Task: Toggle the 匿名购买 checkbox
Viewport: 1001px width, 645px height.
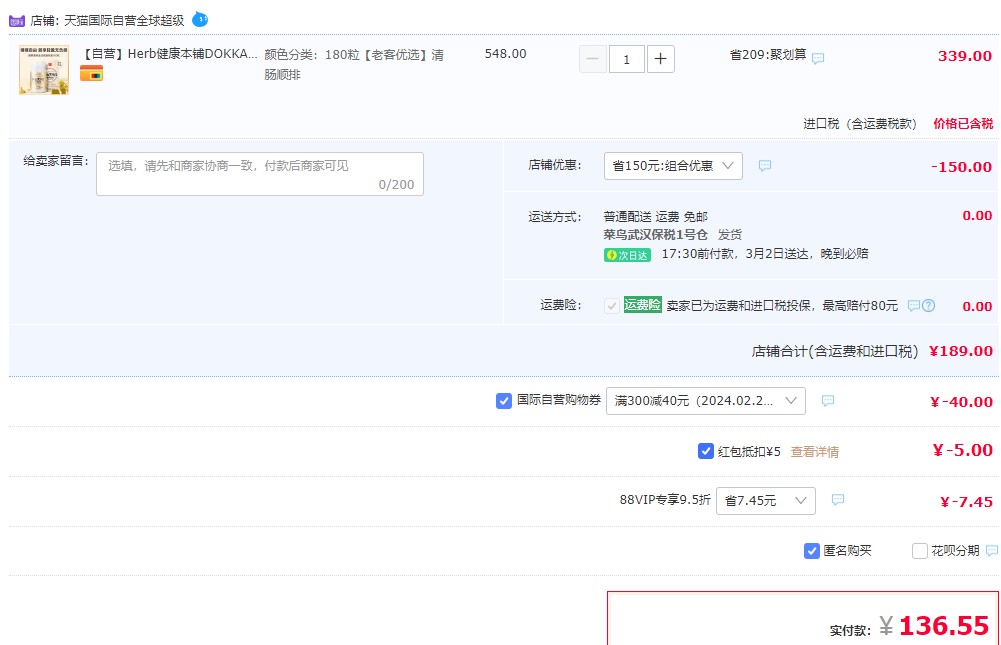Action: [x=811, y=550]
